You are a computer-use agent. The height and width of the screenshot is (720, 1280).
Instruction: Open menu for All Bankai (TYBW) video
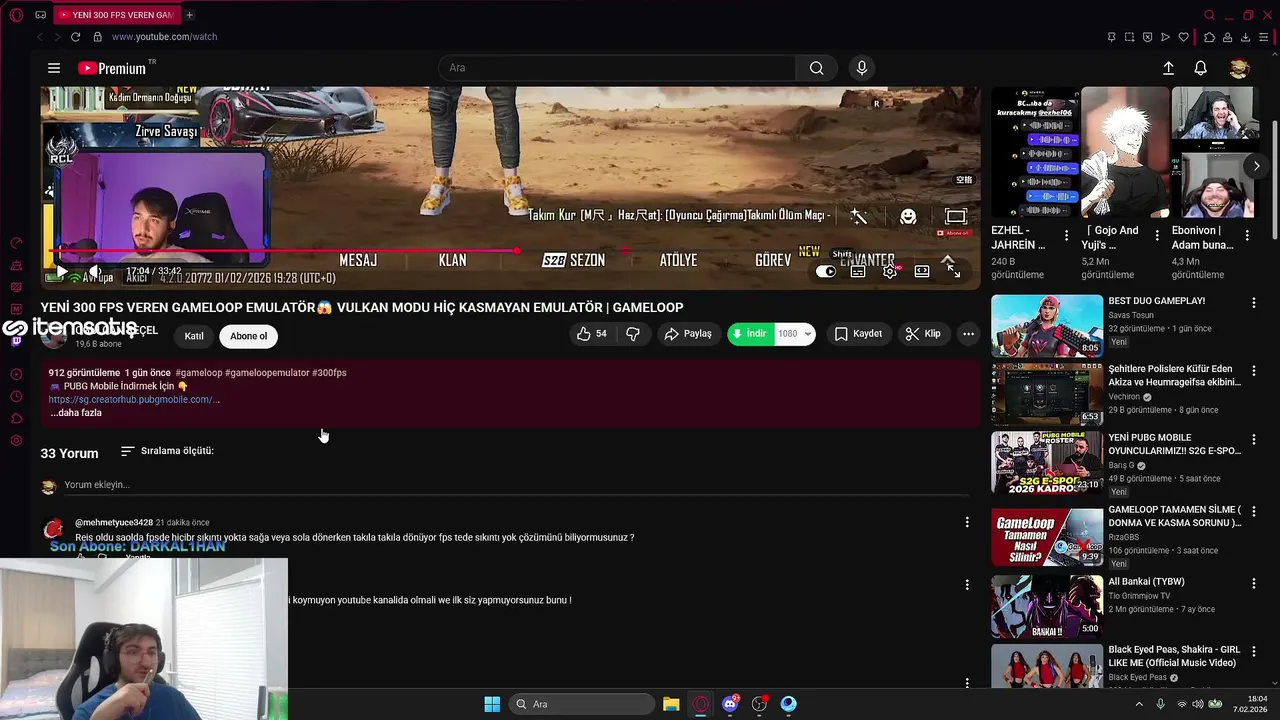pyautogui.click(x=1254, y=583)
